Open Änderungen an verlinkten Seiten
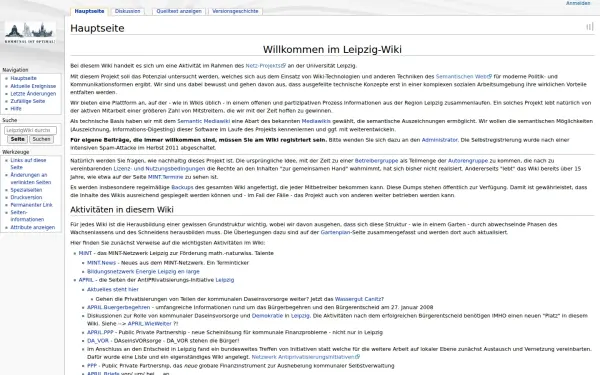Viewport: 600px width, 375px height. (31, 179)
